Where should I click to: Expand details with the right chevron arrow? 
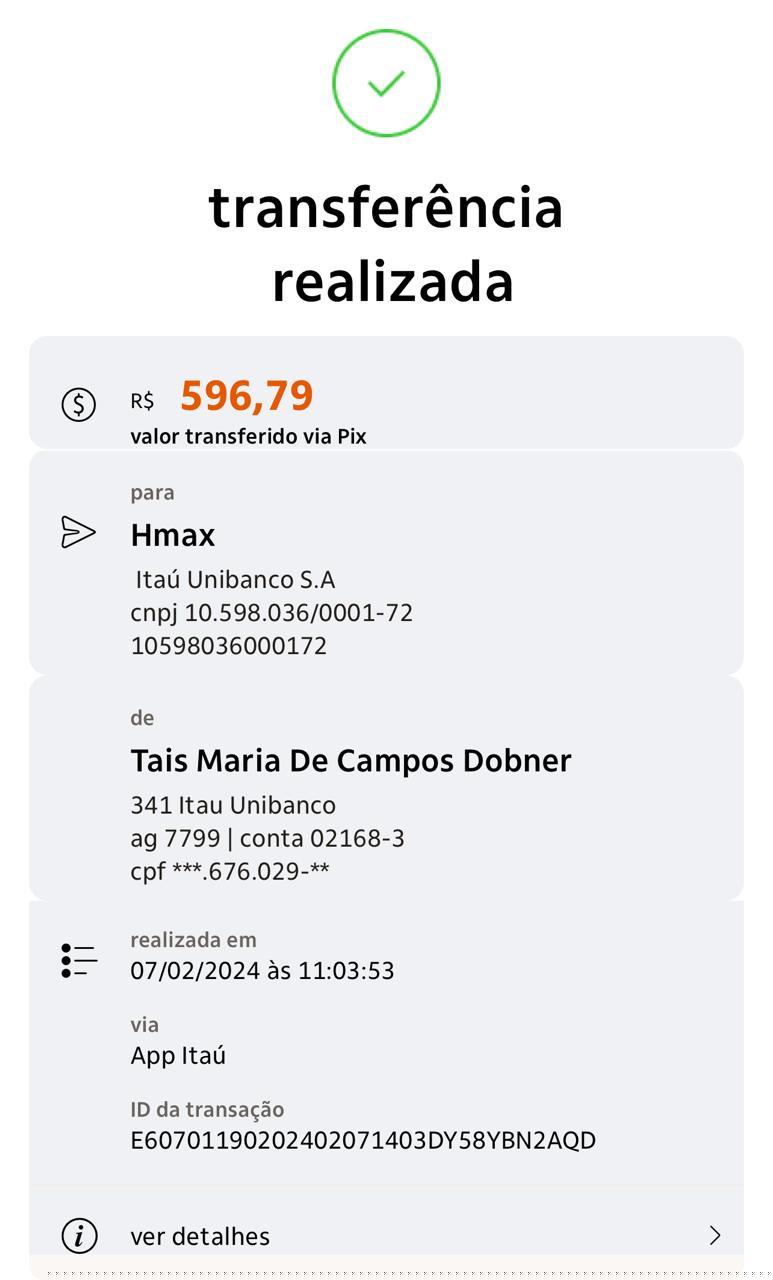[x=715, y=1236]
